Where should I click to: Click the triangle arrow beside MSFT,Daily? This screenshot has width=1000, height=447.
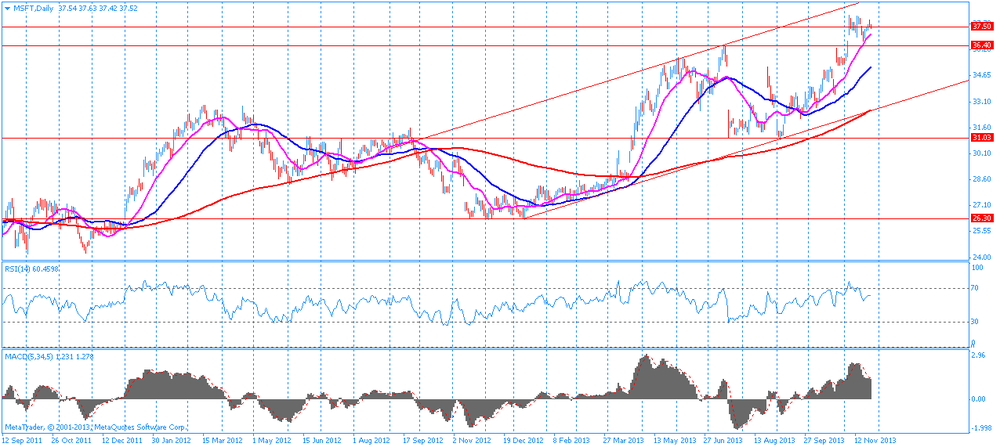pos(6,8)
